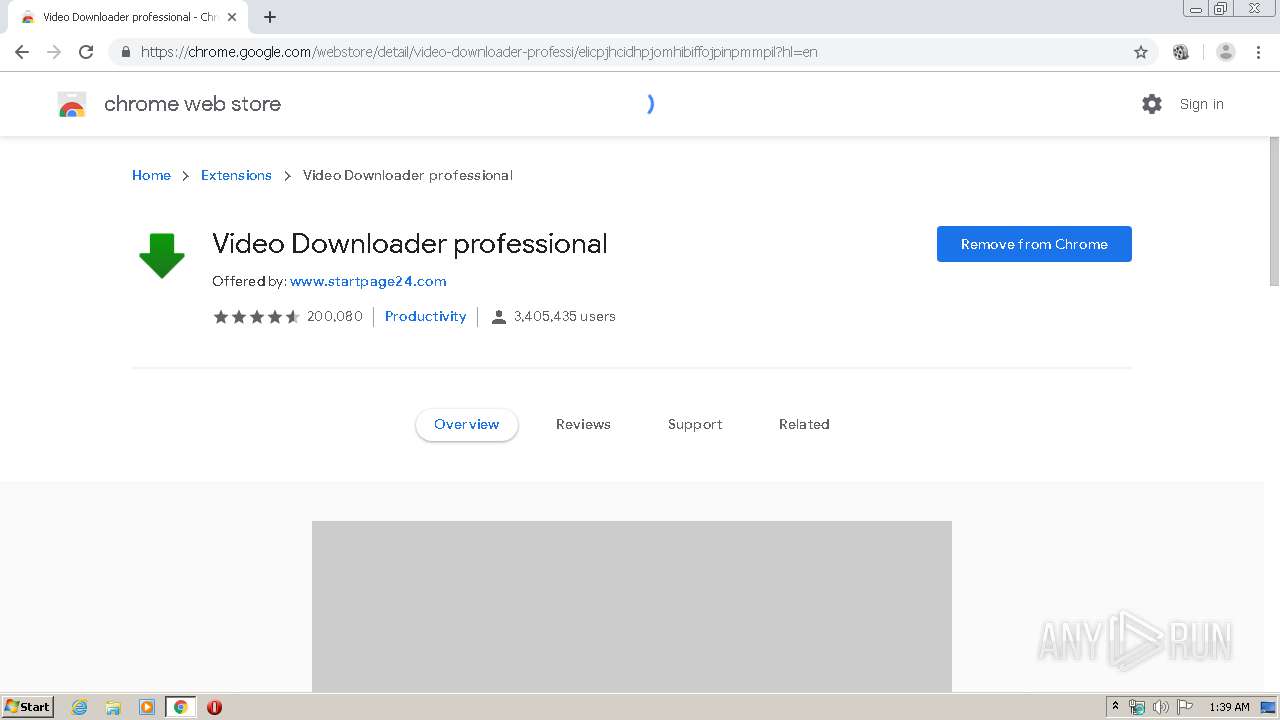Screen dimensions: 1280x720
Task: Click the 200,080 ratings count
Action: tap(335, 316)
